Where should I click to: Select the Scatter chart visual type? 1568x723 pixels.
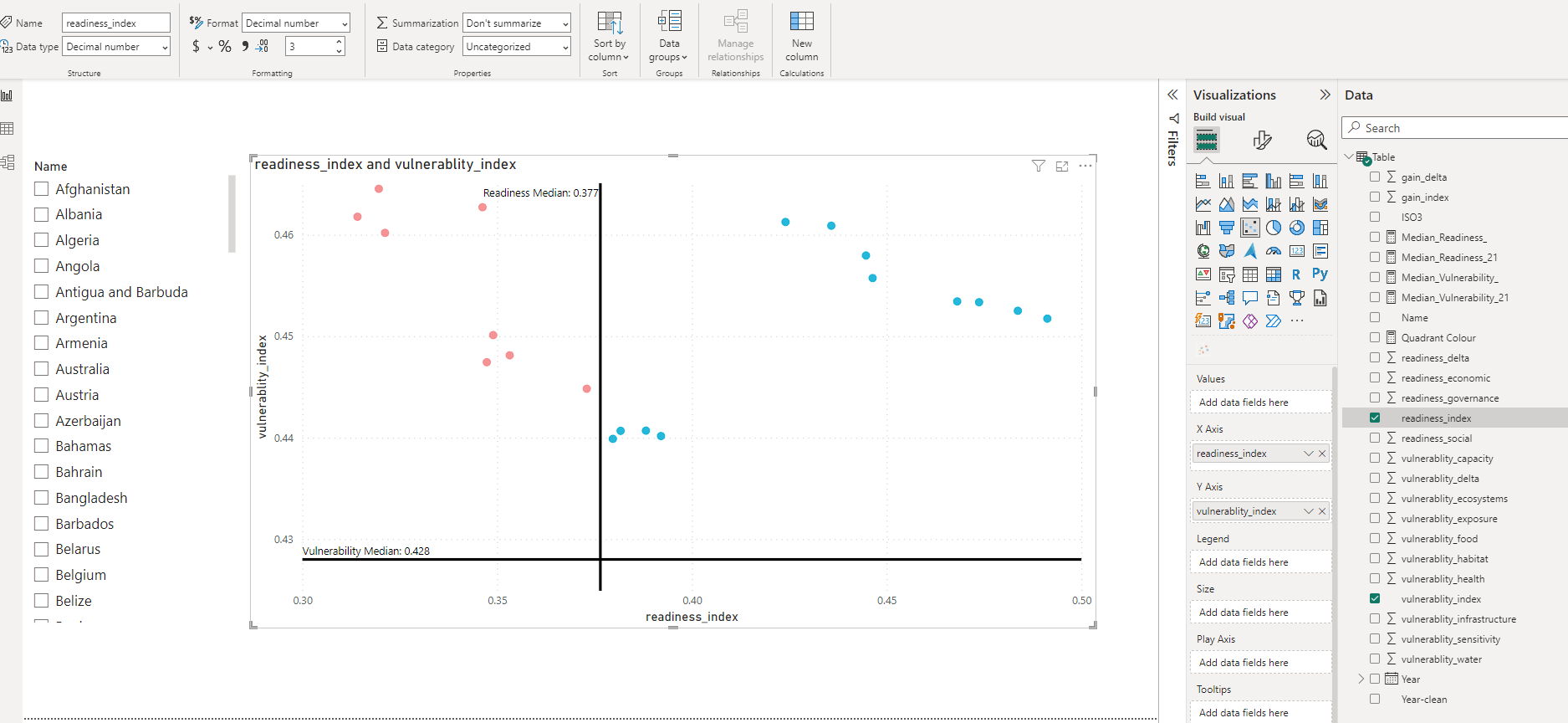(1250, 228)
